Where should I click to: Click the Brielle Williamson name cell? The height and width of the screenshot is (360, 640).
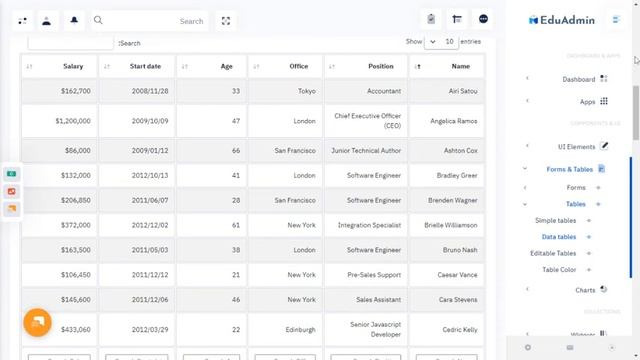click(x=446, y=225)
